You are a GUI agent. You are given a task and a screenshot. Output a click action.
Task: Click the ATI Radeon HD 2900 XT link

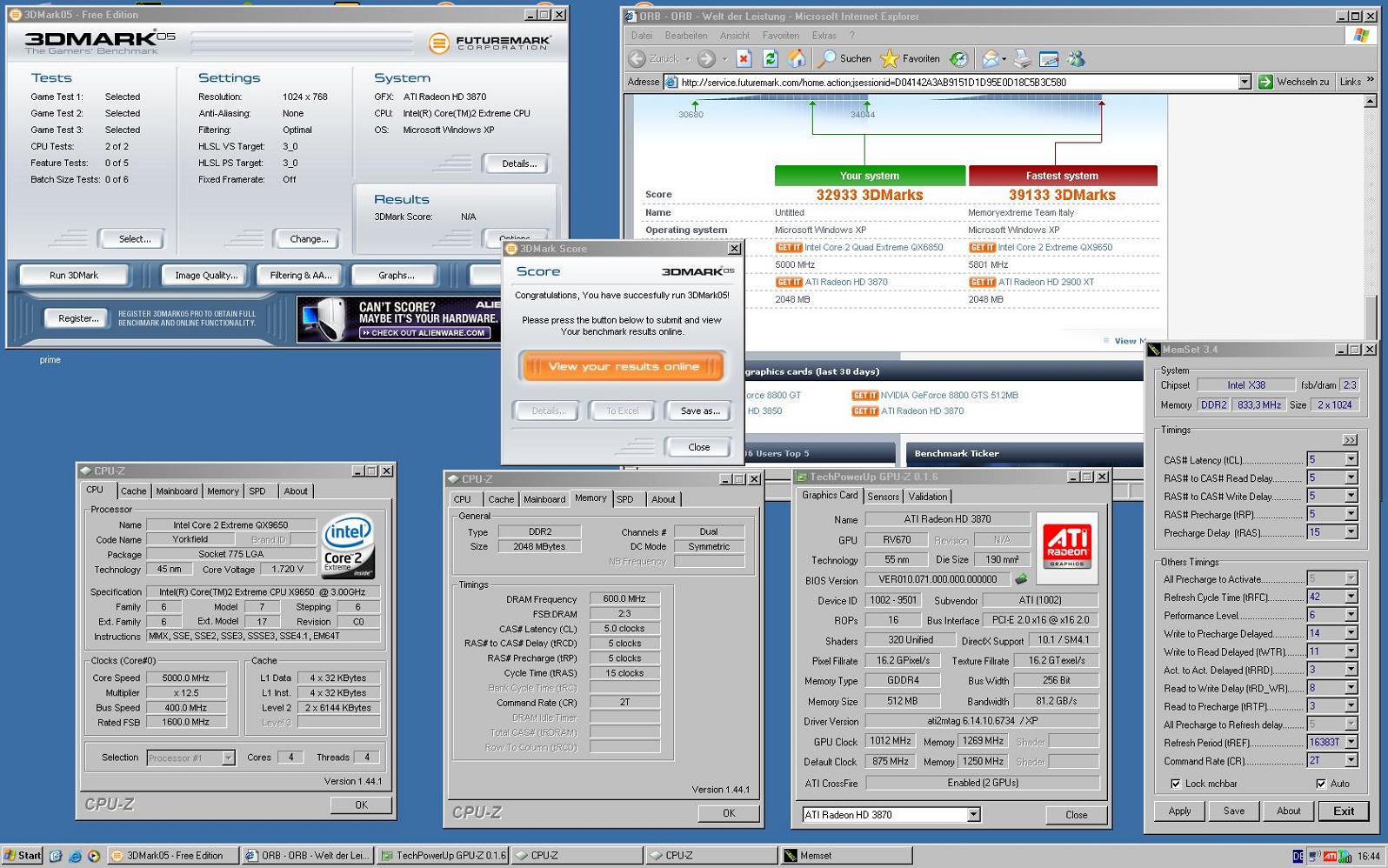pos(1046,282)
